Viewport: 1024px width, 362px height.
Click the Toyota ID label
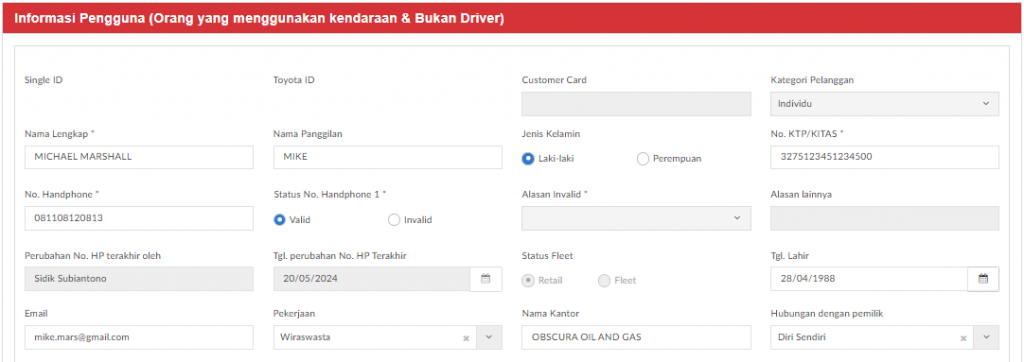coord(294,80)
